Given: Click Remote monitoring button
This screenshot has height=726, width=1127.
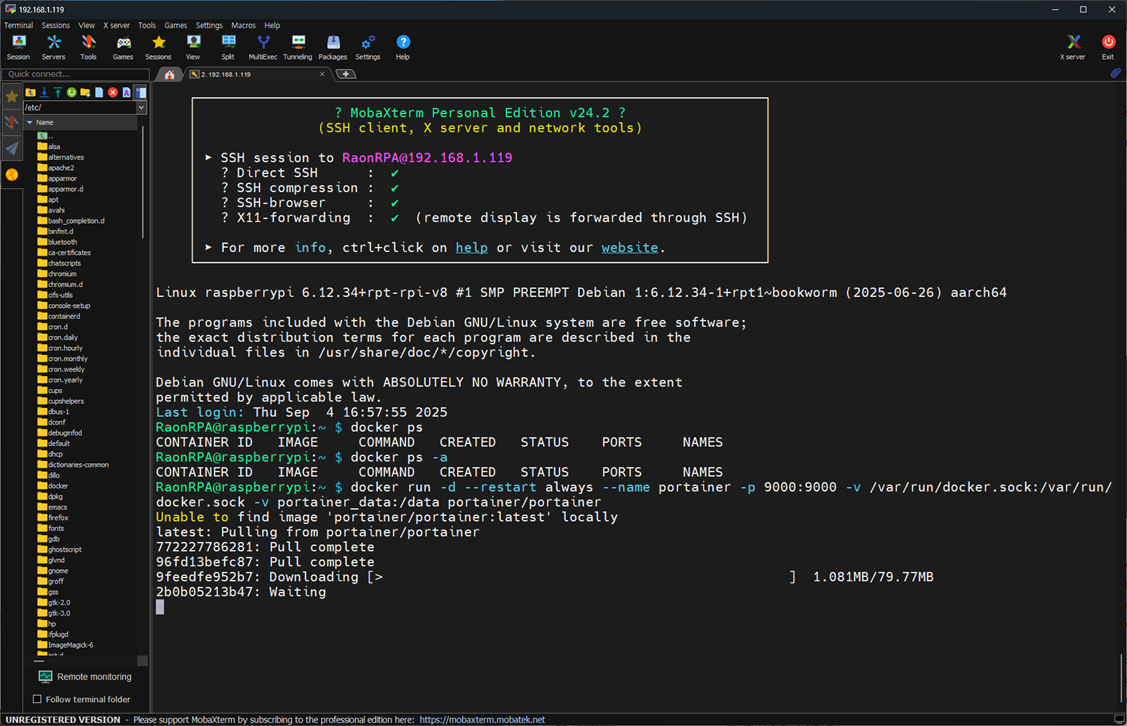Looking at the screenshot, I should pyautogui.click(x=85, y=676).
